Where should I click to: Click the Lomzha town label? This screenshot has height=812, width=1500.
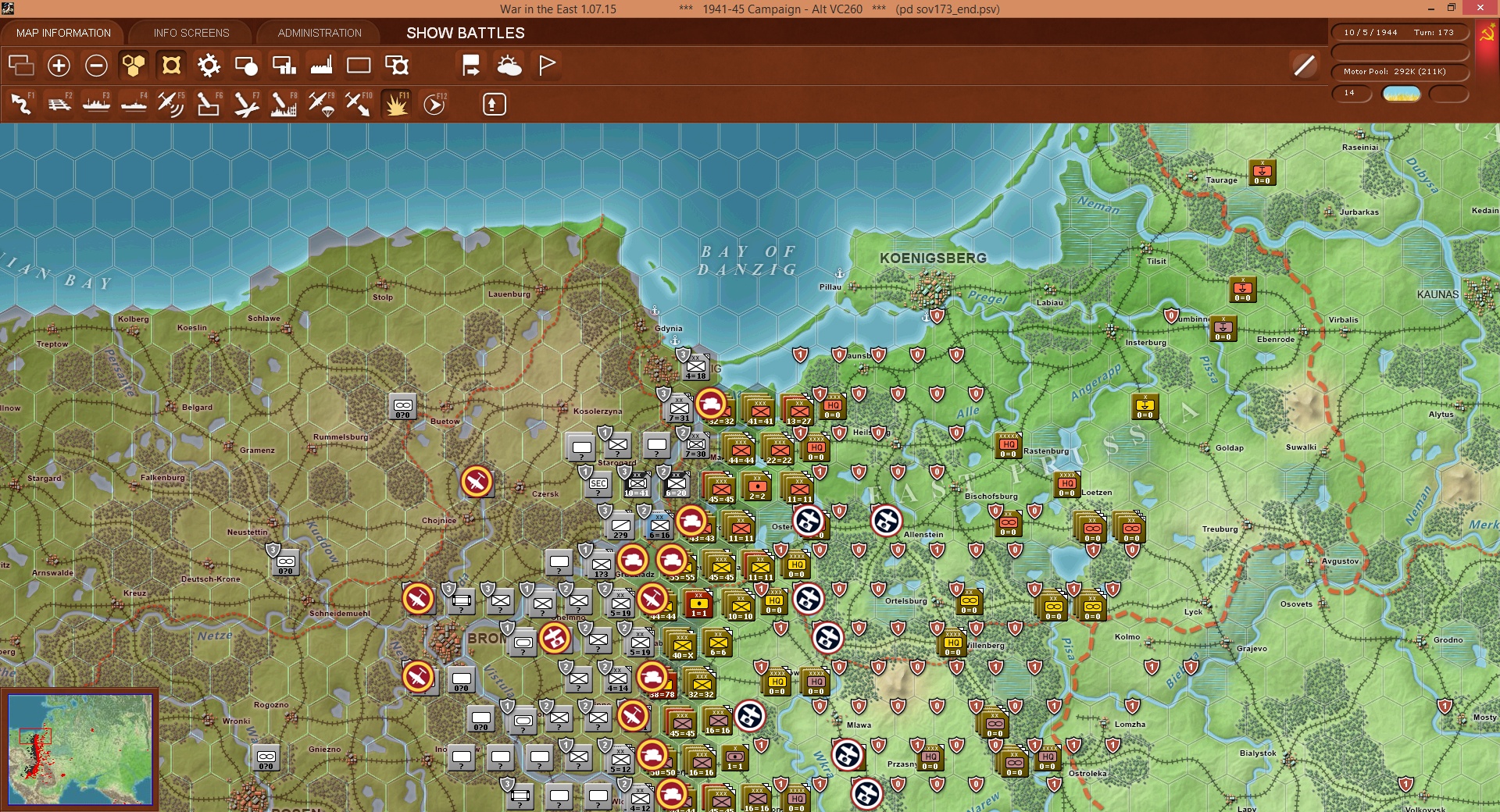1130,725
